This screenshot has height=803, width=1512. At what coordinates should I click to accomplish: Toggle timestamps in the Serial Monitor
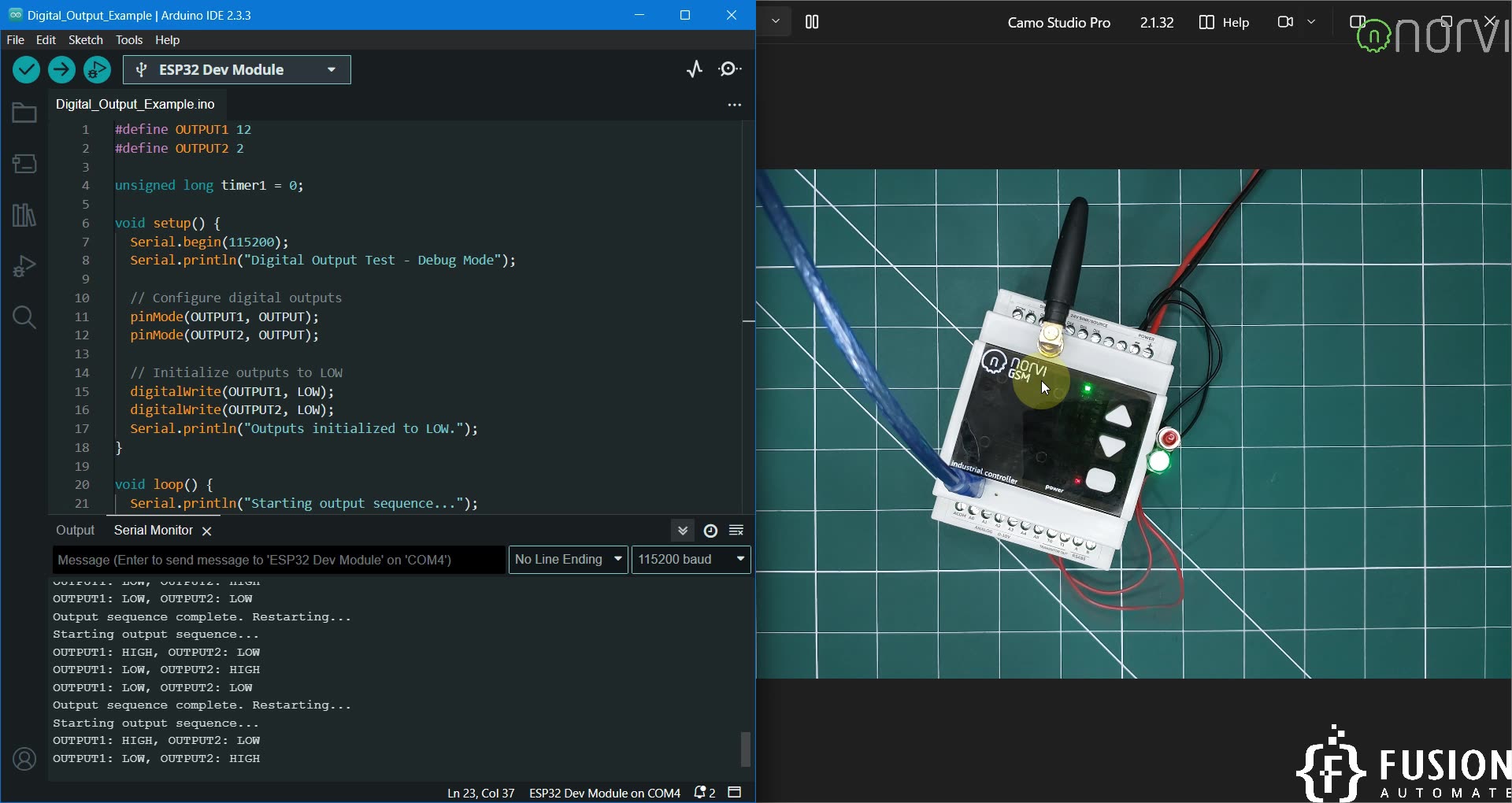click(x=710, y=531)
